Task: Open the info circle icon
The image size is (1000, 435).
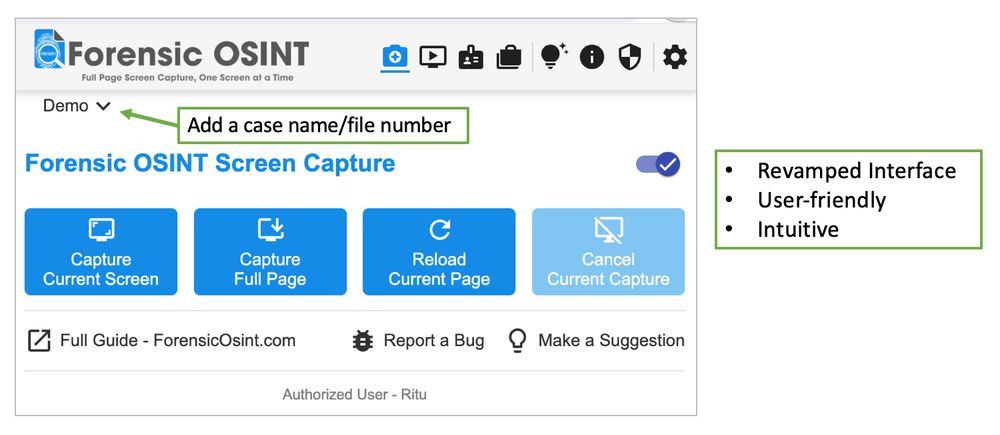Action: [x=591, y=57]
